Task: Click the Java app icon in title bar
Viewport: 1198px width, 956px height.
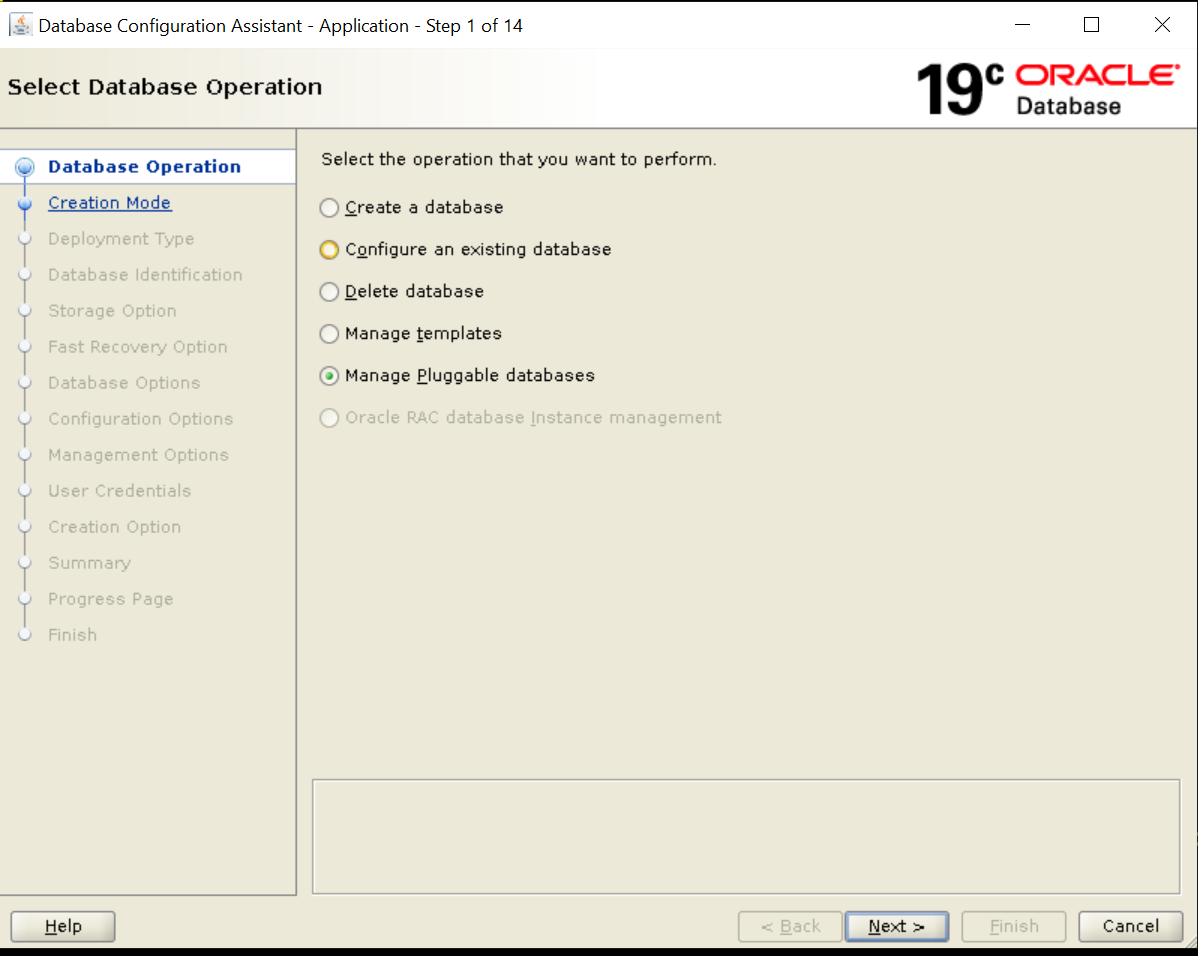Action: pyautogui.click(x=21, y=25)
